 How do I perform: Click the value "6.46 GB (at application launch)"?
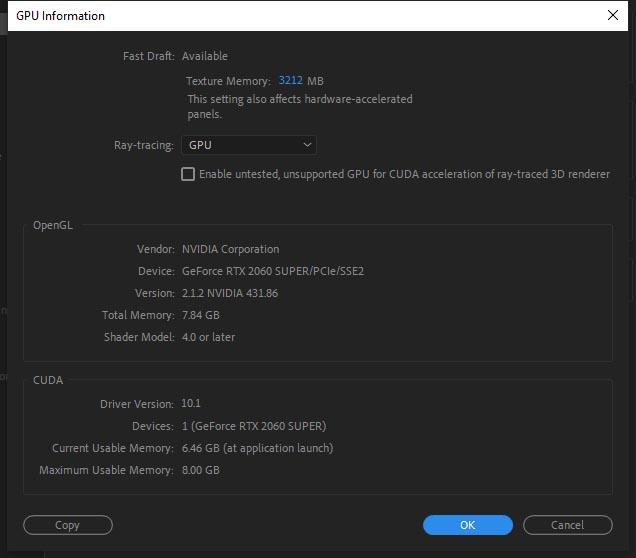258,448
